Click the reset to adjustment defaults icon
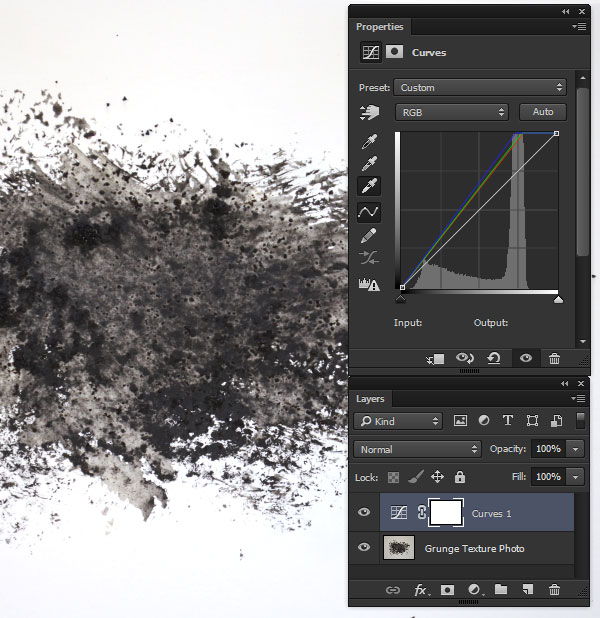The height and width of the screenshot is (618, 600). coord(494,359)
